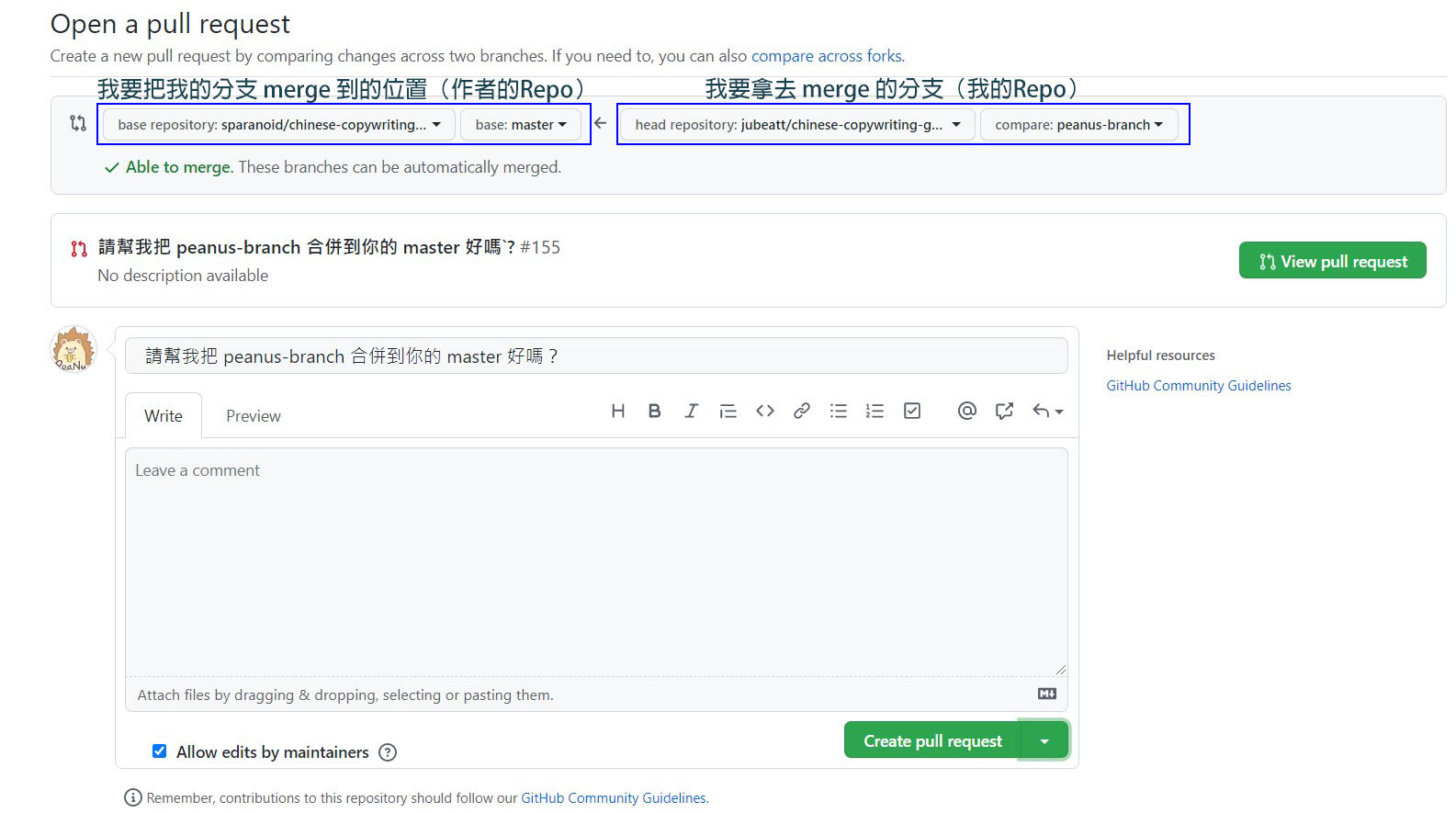Viewport: 1456px width, 813px height.
Task: Apply italic formatting in comment toolbar
Action: click(691, 411)
